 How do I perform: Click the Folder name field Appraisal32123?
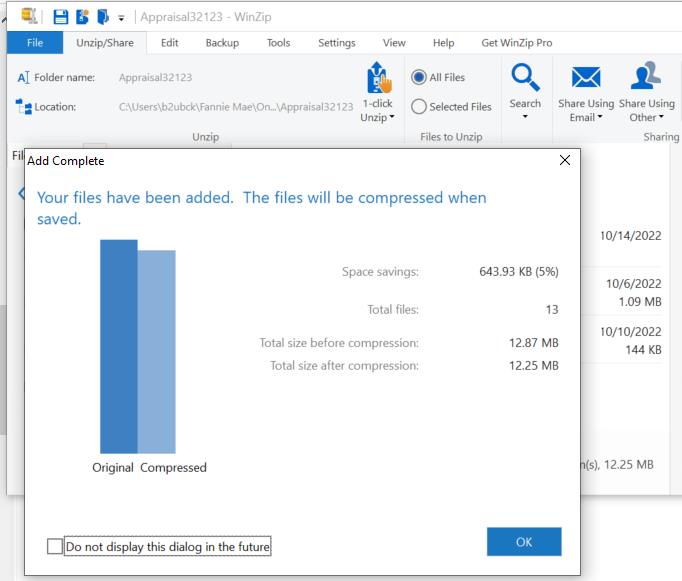[x=155, y=77]
